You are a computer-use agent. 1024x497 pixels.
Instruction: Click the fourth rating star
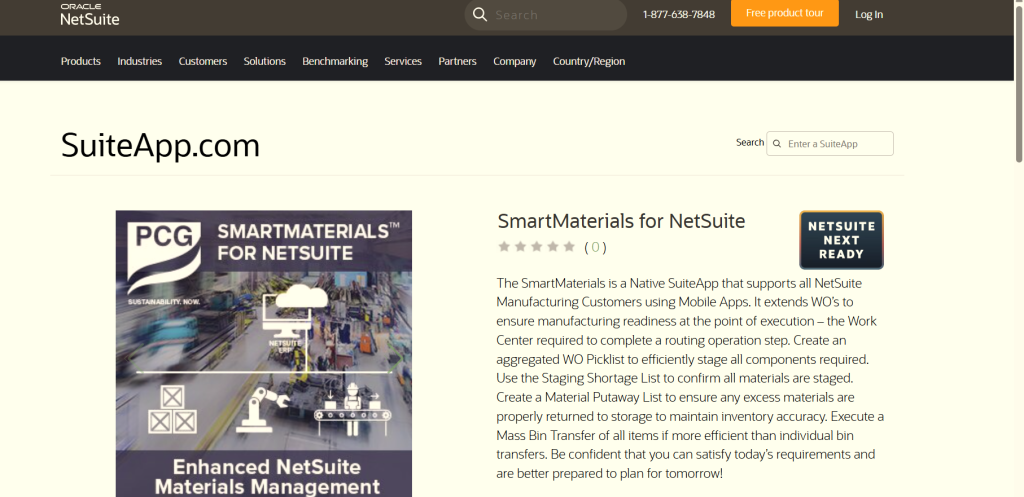553,247
